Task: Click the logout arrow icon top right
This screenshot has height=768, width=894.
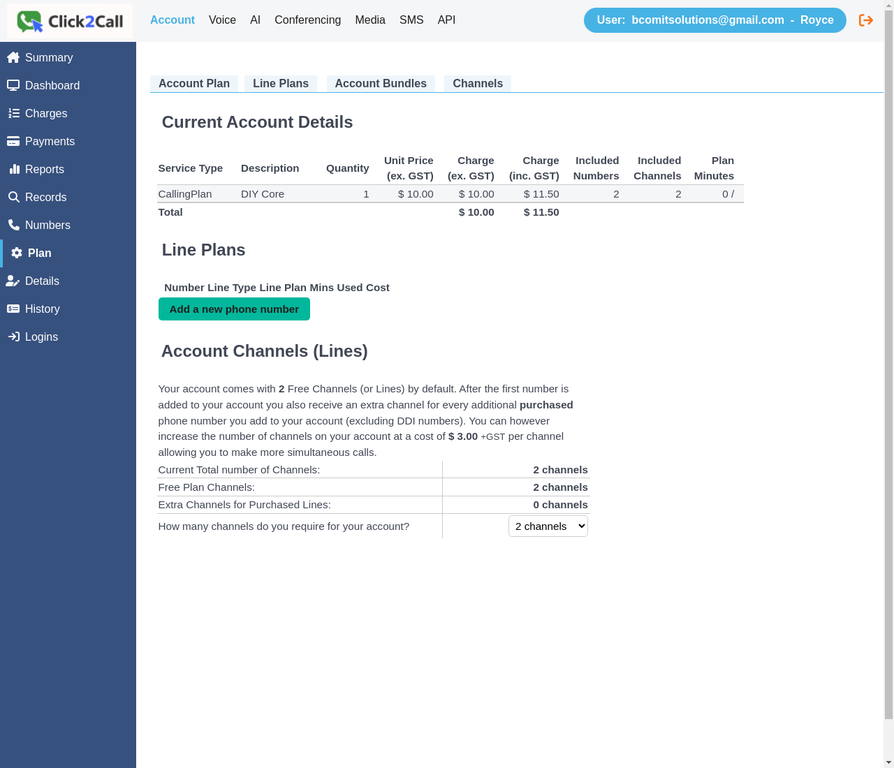Action: 866,20
